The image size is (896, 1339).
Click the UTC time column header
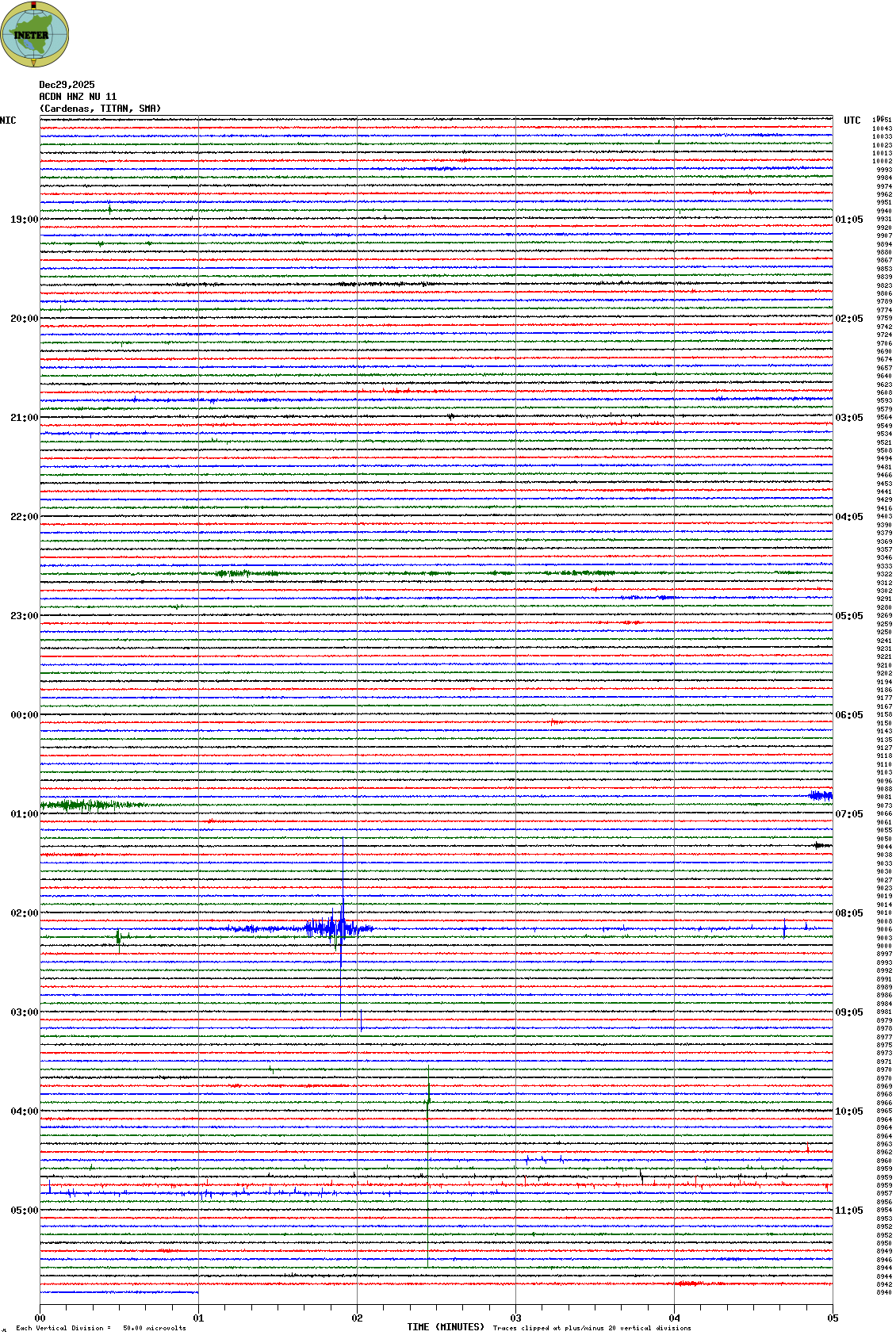pyautogui.click(x=852, y=121)
